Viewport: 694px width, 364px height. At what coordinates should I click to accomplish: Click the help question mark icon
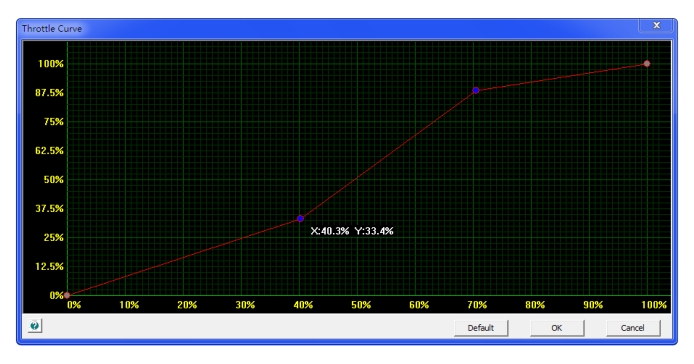tap(35, 326)
